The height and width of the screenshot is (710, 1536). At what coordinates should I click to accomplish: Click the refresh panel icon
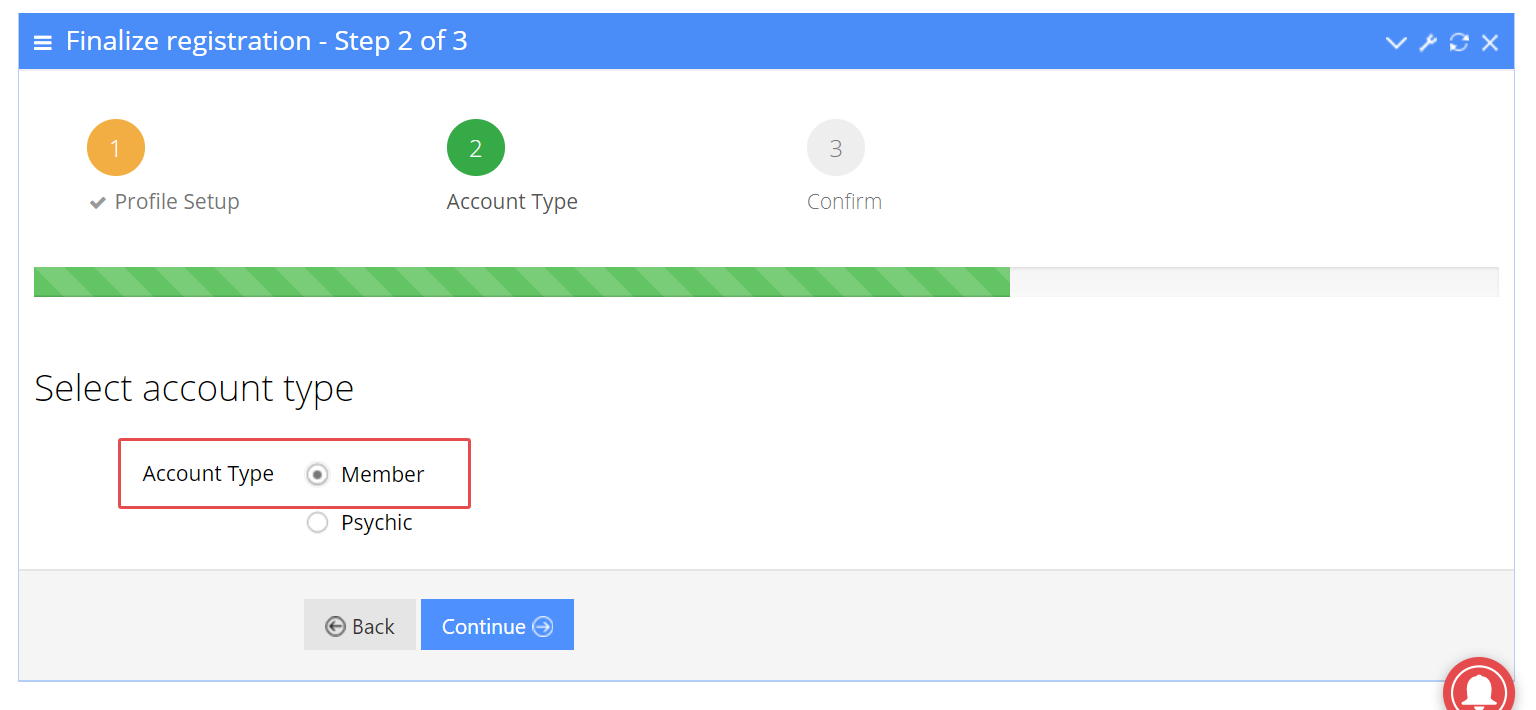tap(1459, 42)
